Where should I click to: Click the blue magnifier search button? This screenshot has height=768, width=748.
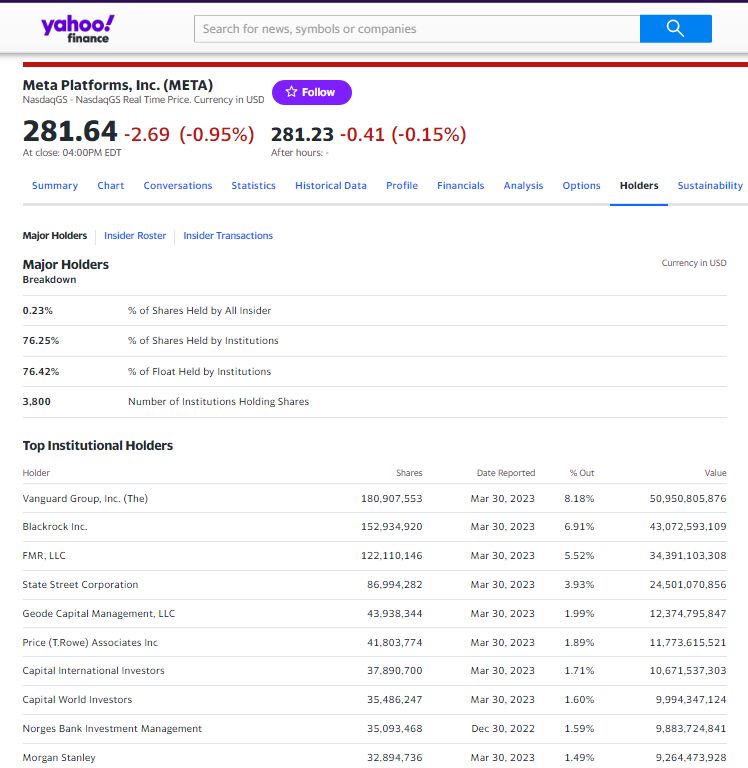[x=676, y=29]
